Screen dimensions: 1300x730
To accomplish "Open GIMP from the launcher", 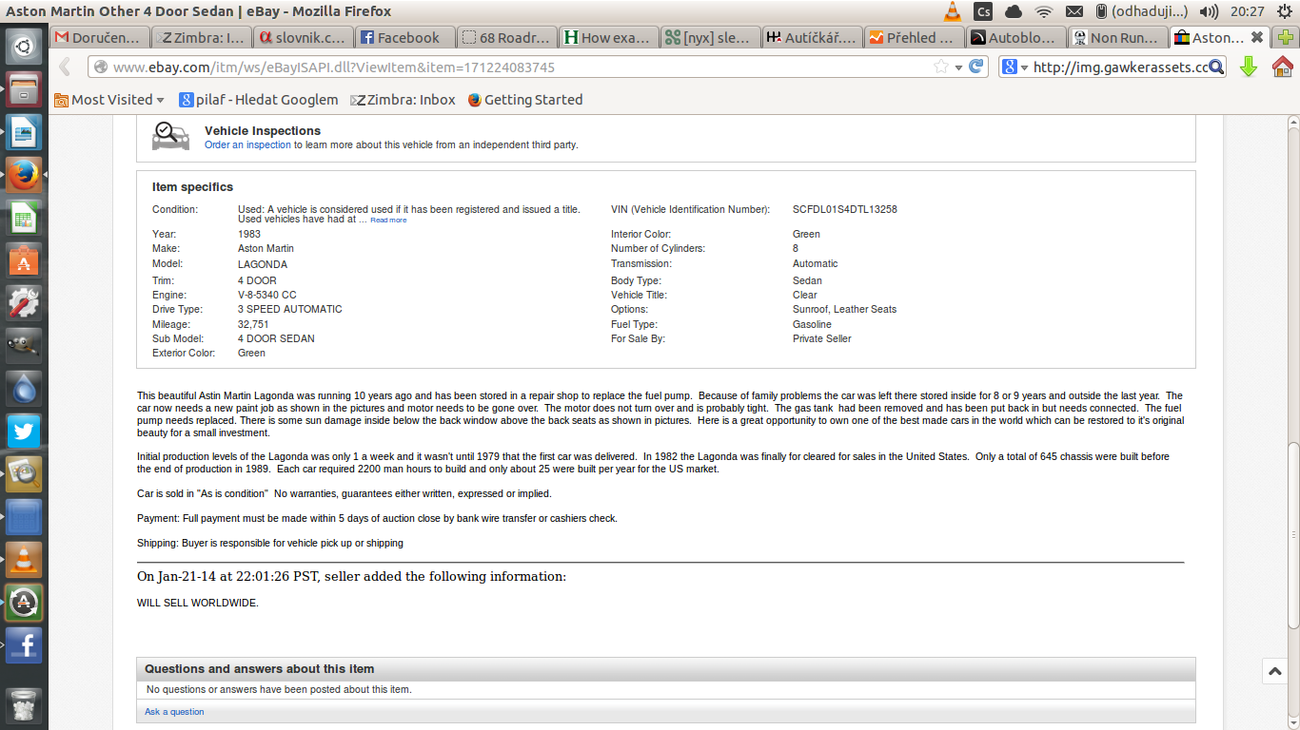I will click(23, 346).
